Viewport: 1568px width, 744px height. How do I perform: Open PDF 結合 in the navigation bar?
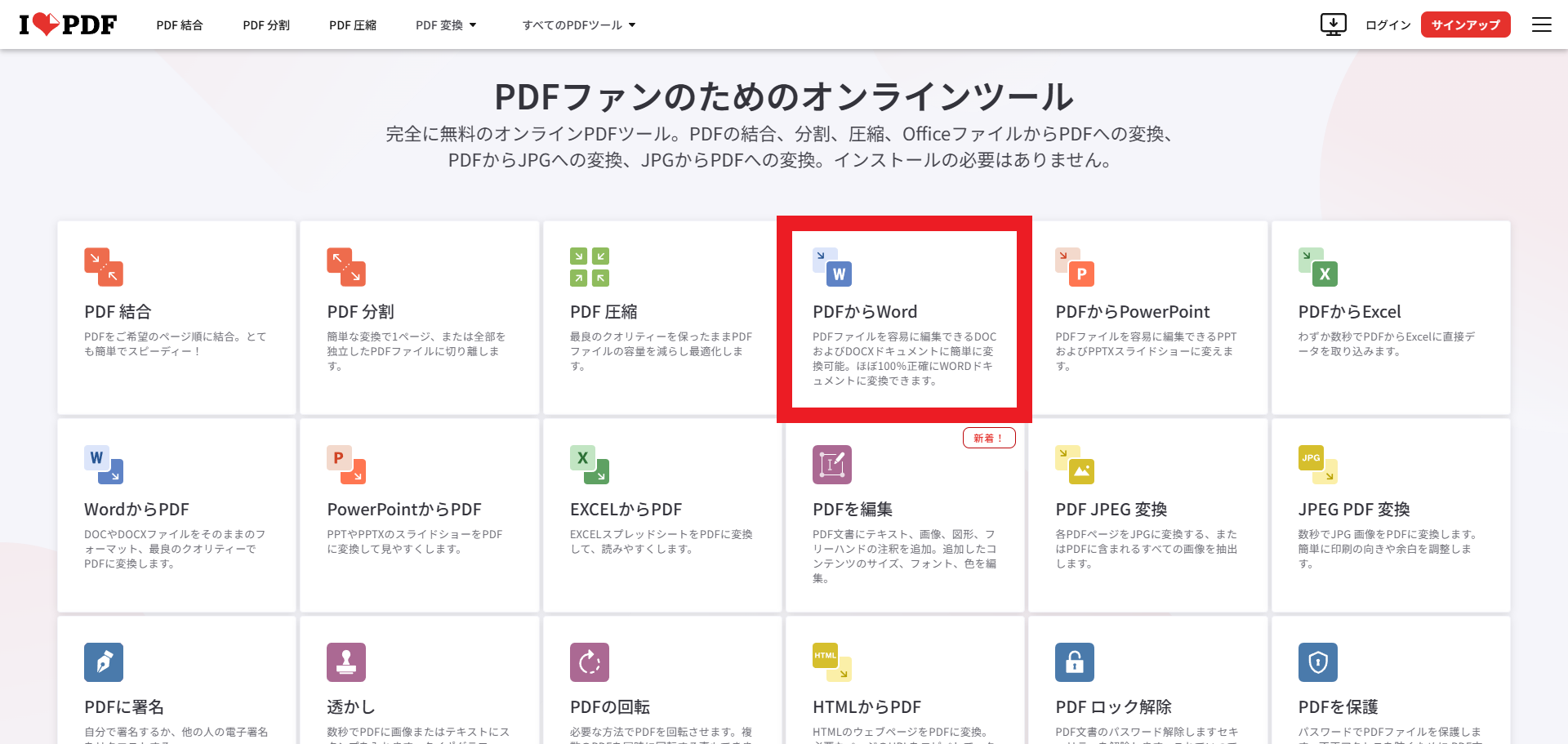coord(180,25)
